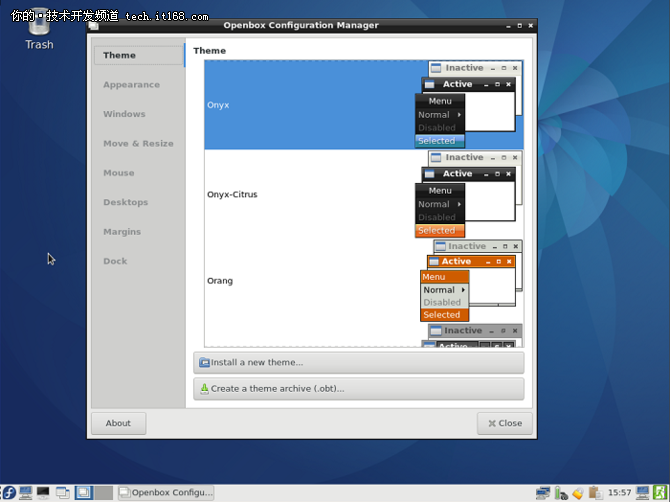Close the Openbox Configuration Manager via title bar
This screenshot has height=502, width=670.
531,26
